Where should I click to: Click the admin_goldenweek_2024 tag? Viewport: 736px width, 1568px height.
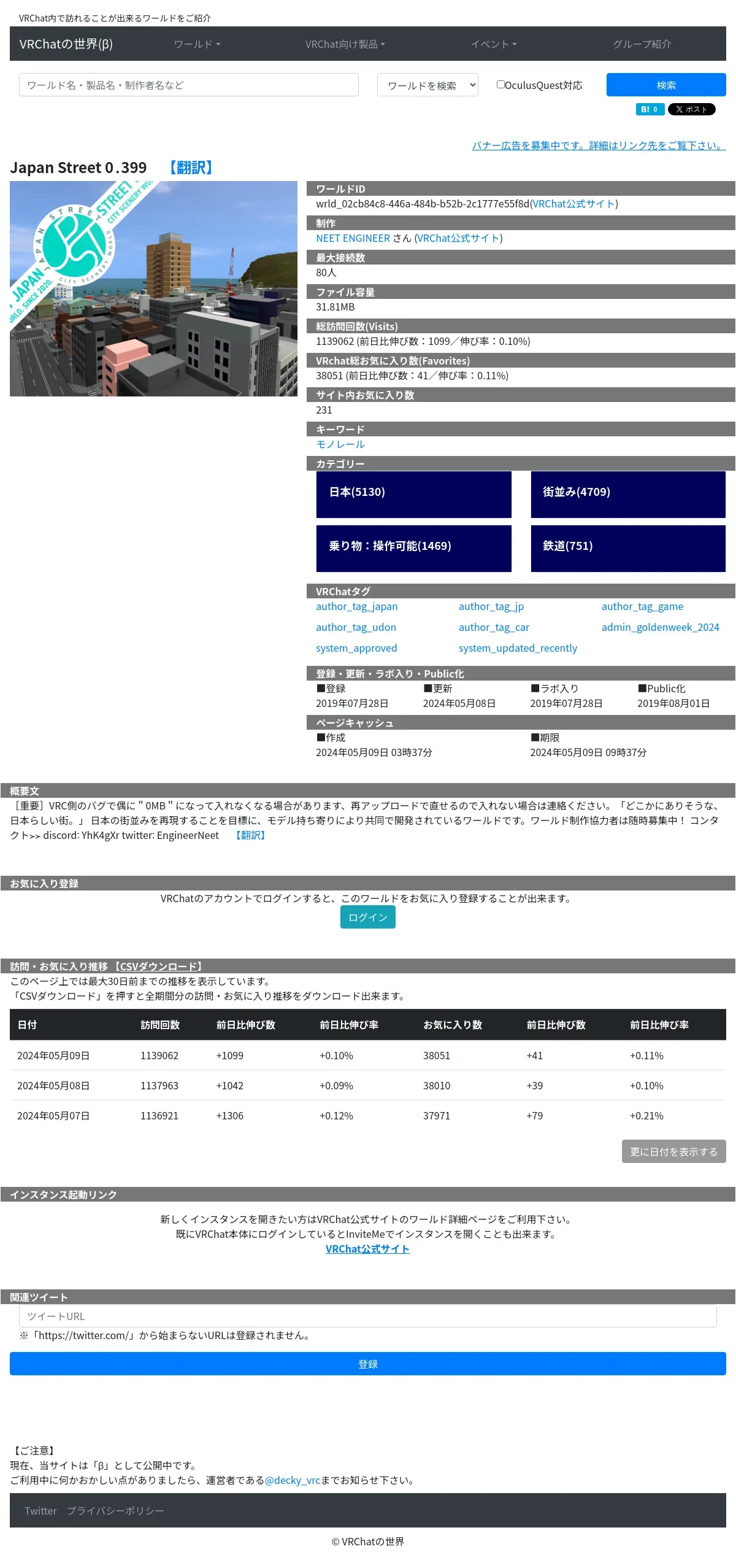(x=661, y=627)
